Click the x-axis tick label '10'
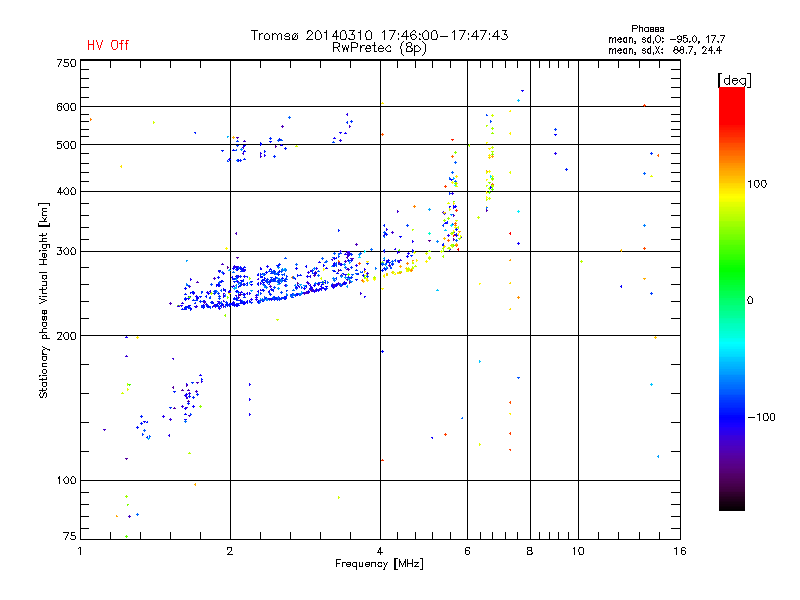Screen dimensions: 800x600 [578, 551]
